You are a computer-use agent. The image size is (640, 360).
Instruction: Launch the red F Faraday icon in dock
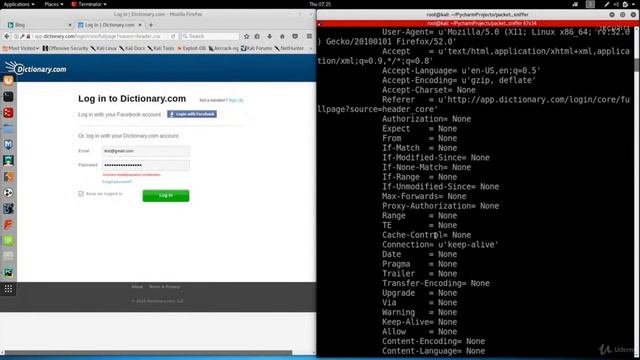coord(8,224)
